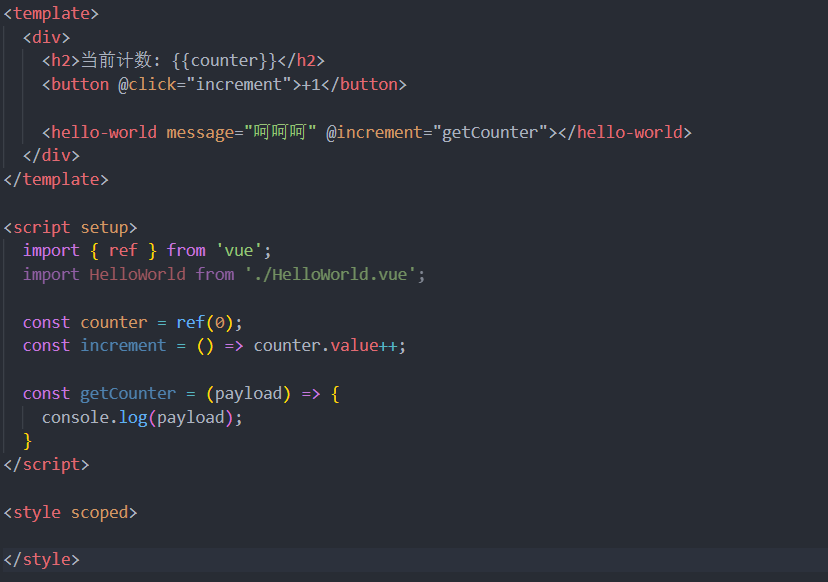The image size is (828, 582).
Task: Click the ref(0) call
Action: 205,323
